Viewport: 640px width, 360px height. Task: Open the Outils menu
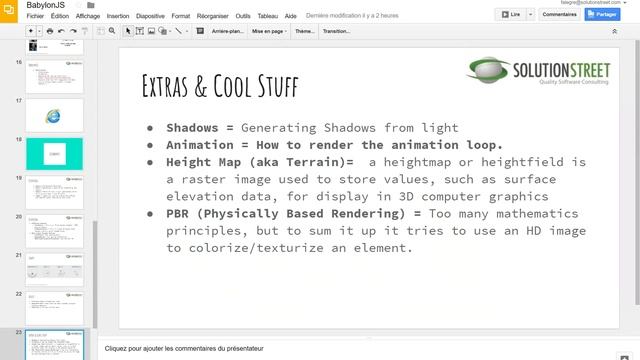click(243, 16)
